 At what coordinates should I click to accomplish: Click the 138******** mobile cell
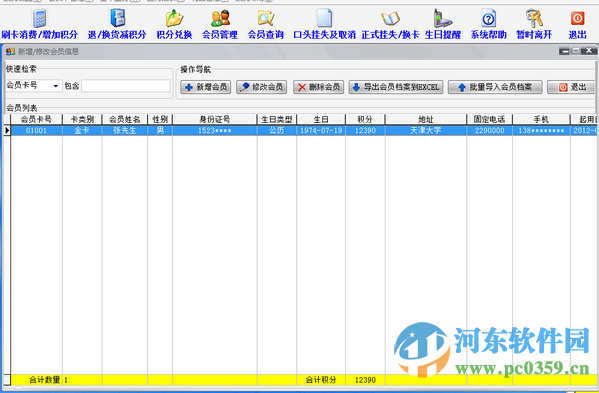541,131
